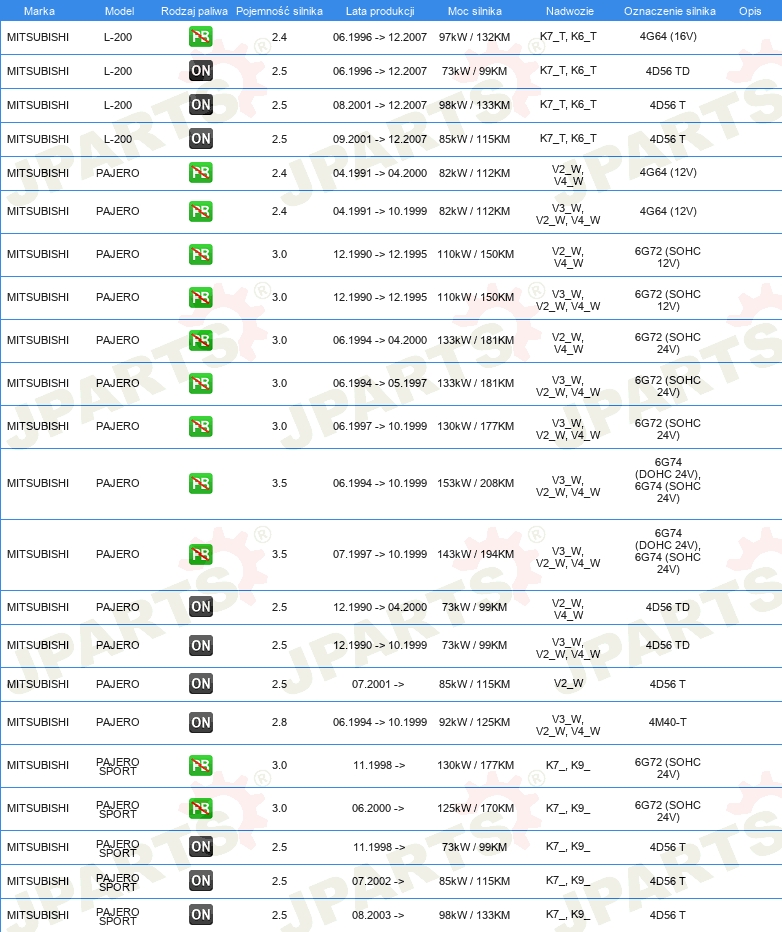Image resolution: width=782 pixels, height=932 pixels.
Task: Select petrol icon in the 153kW/208KM row
Action: (201, 483)
